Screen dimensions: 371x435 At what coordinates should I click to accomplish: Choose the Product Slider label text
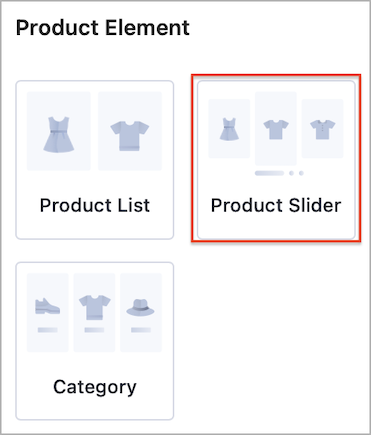click(x=276, y=205)
